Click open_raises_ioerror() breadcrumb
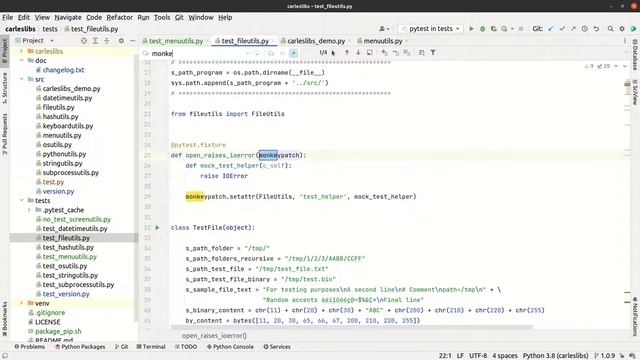Screen dimensions: 640x360 tap(214, 336)
